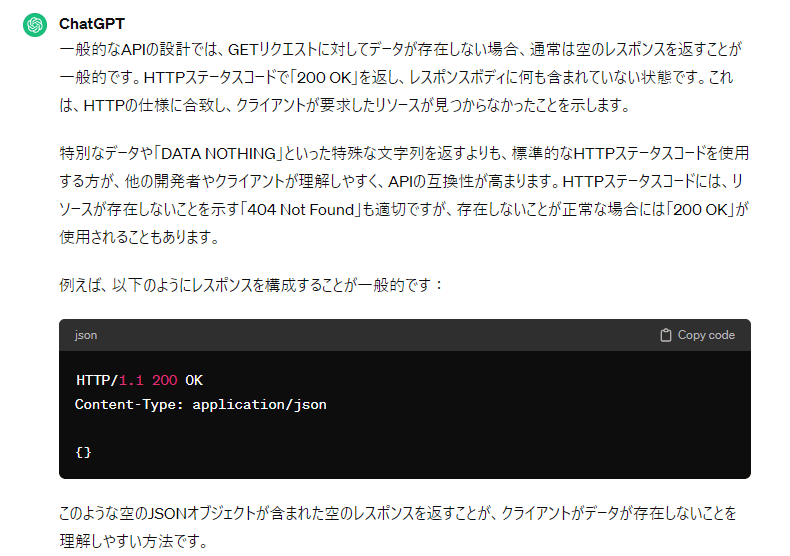The height and width of the screenshot is (556, 790).
Task: Click the ChatGPT sender name
Action: coord(92,24)
